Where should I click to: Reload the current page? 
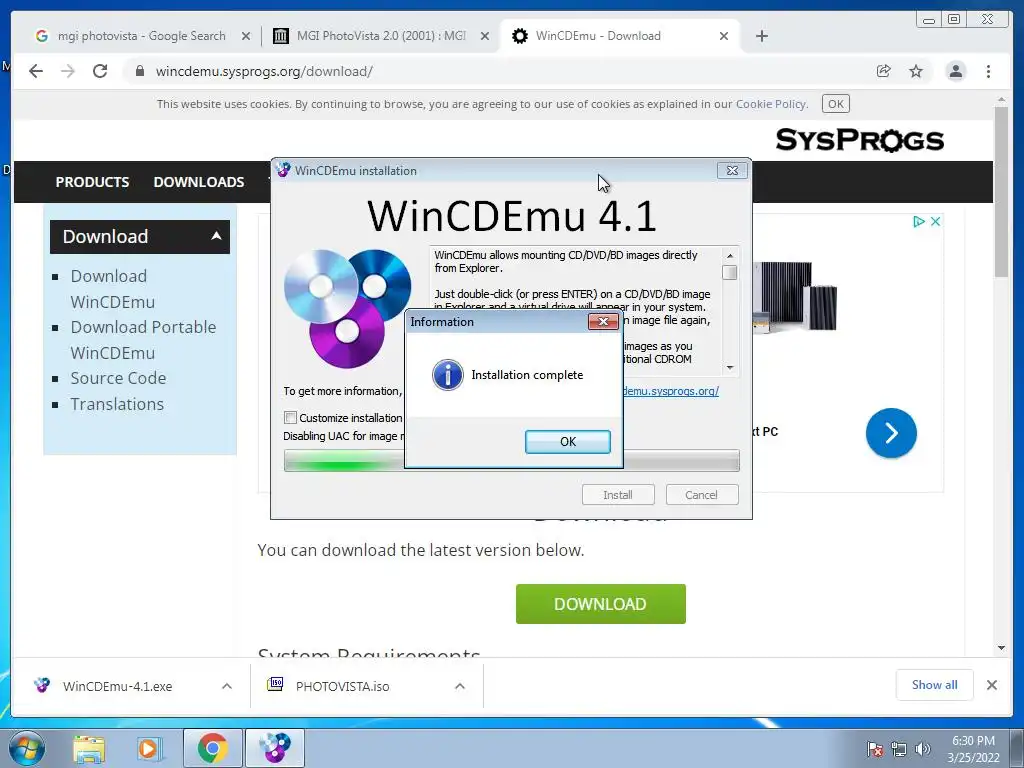coord(100,71)
